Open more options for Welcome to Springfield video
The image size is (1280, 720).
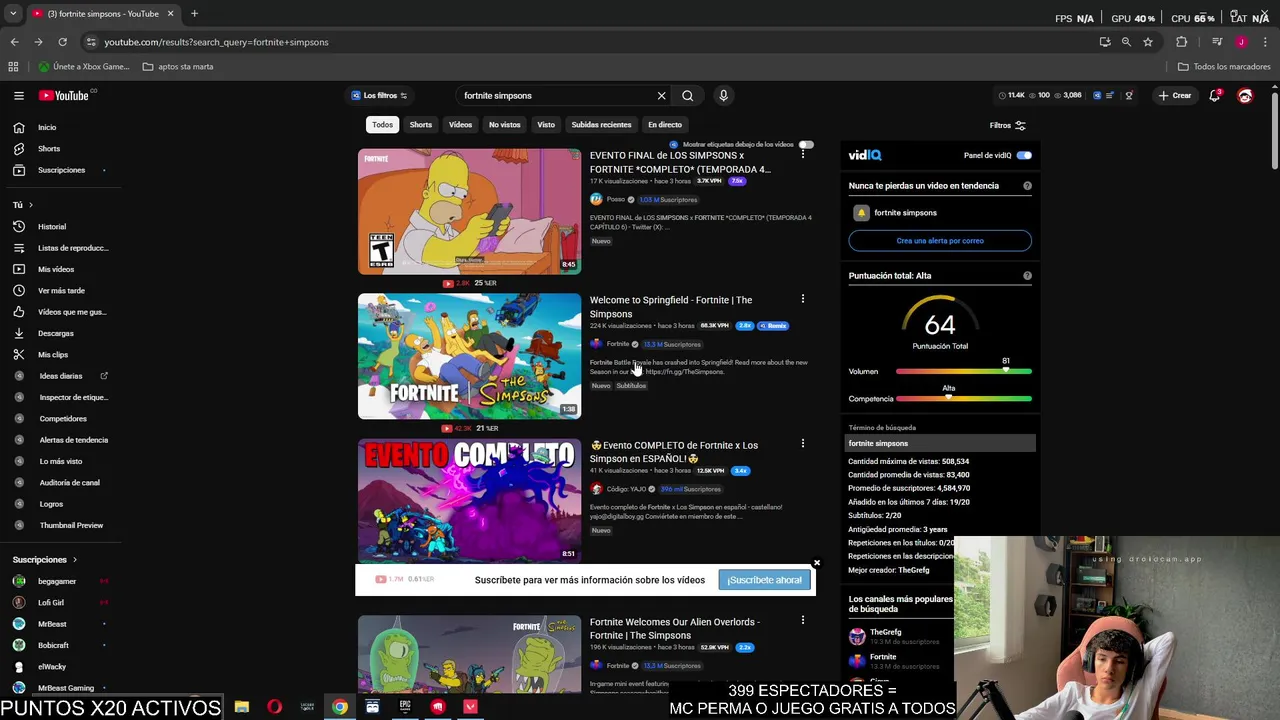click(802, 299)
